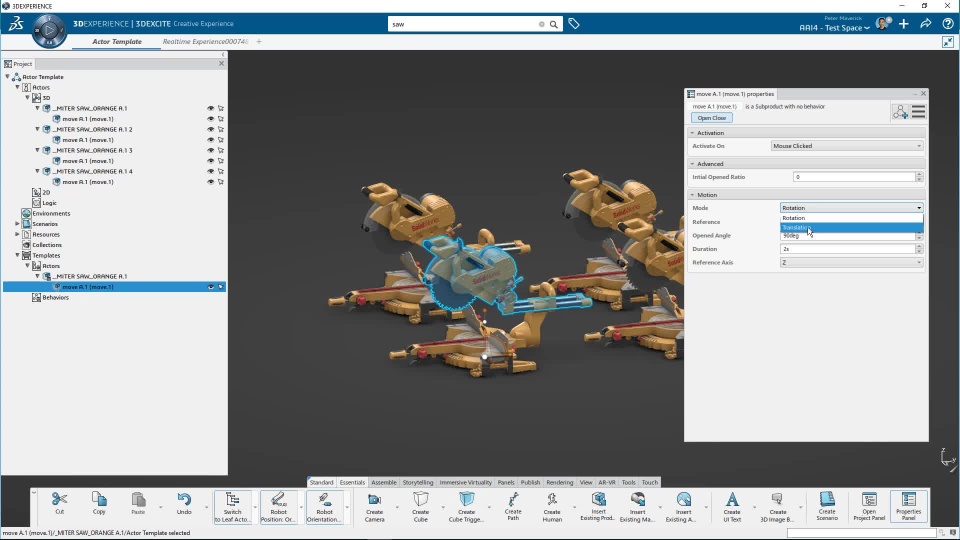Expand the Scenarios tree node
The width and height of the screenshot is (960, 540).
(x=17, y=224)
